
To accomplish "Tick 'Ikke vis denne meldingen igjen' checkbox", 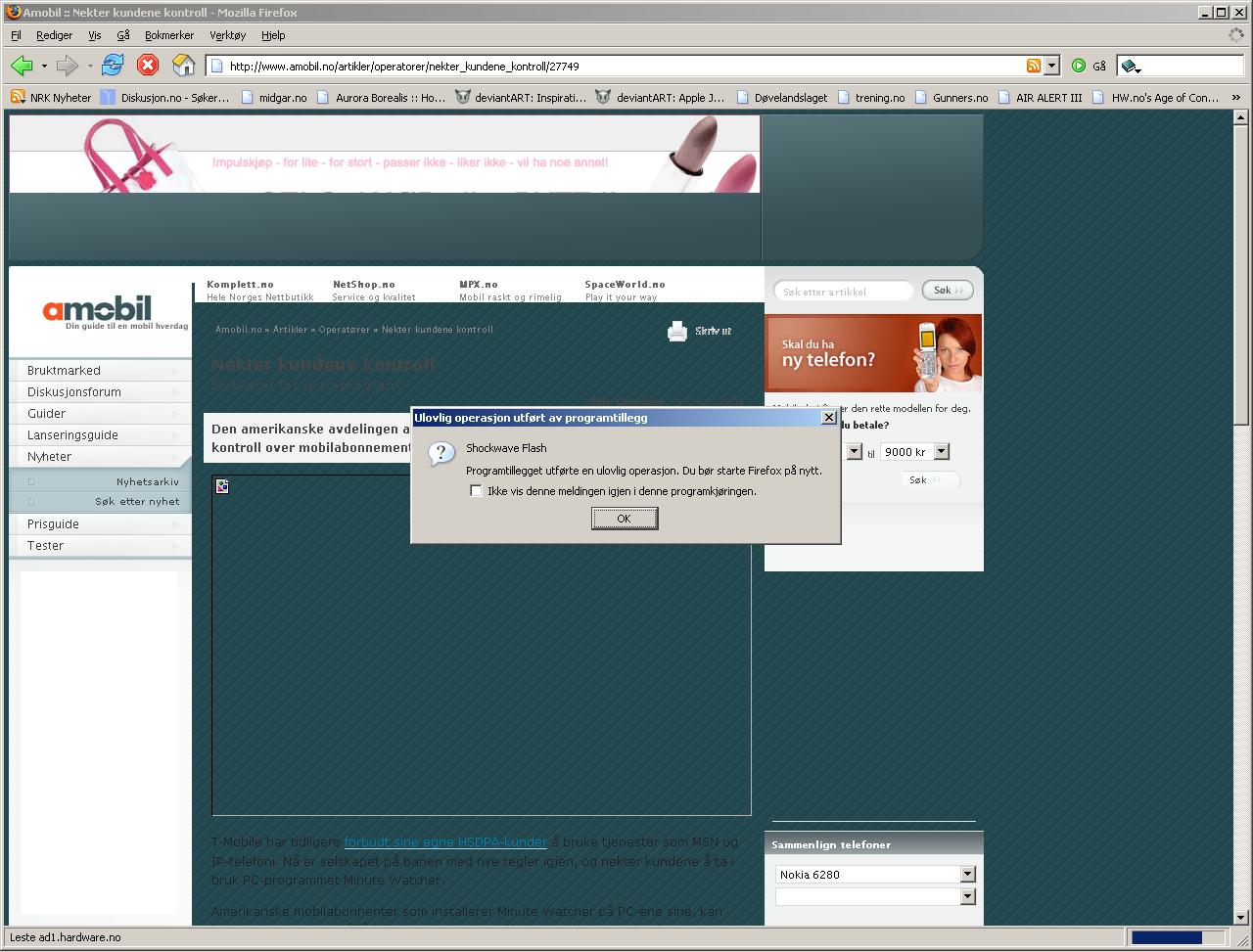I will pyautogui.click(x=476, y=491).
